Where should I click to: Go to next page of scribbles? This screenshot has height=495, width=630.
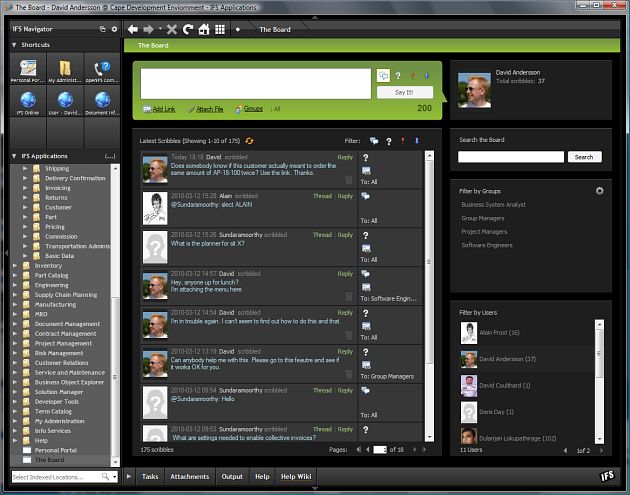415,450
